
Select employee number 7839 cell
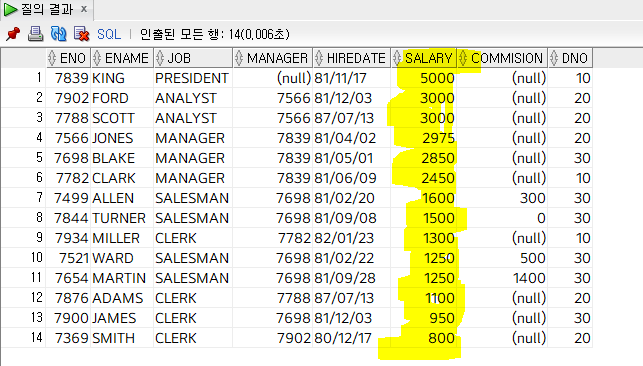[x=68, y=78]
